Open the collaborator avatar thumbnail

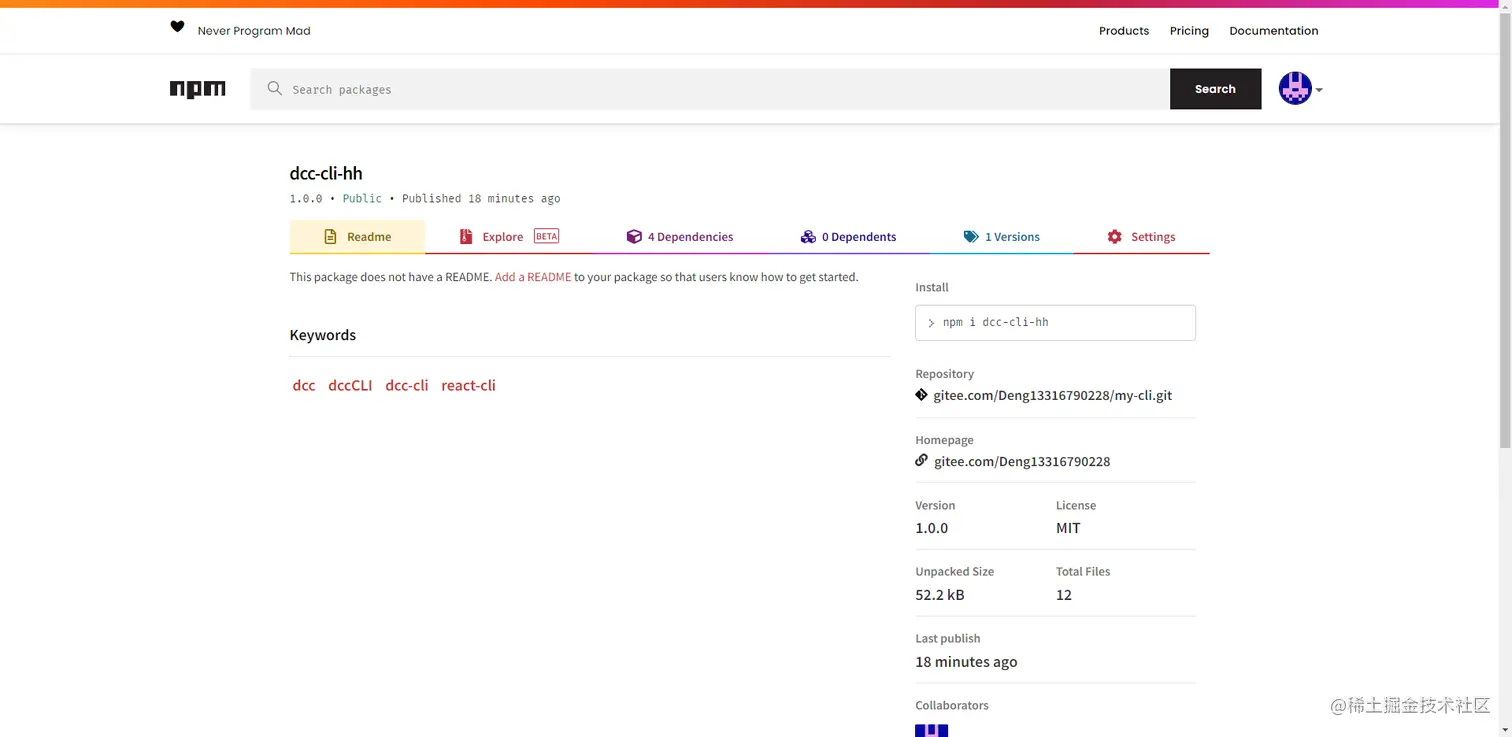coord(931,731)
